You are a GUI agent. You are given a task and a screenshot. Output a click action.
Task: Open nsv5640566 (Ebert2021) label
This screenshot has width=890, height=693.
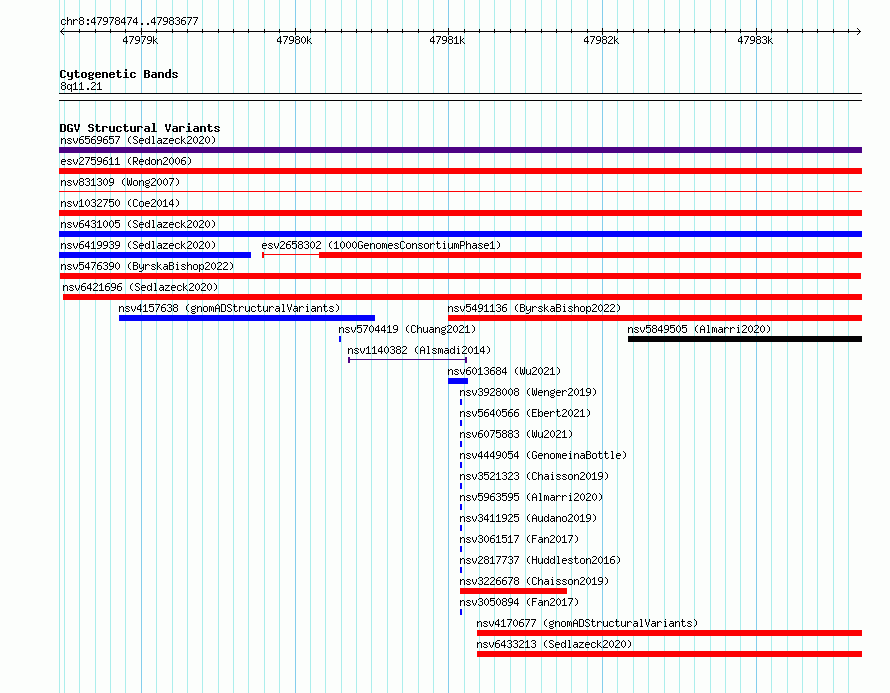(525, 413)
